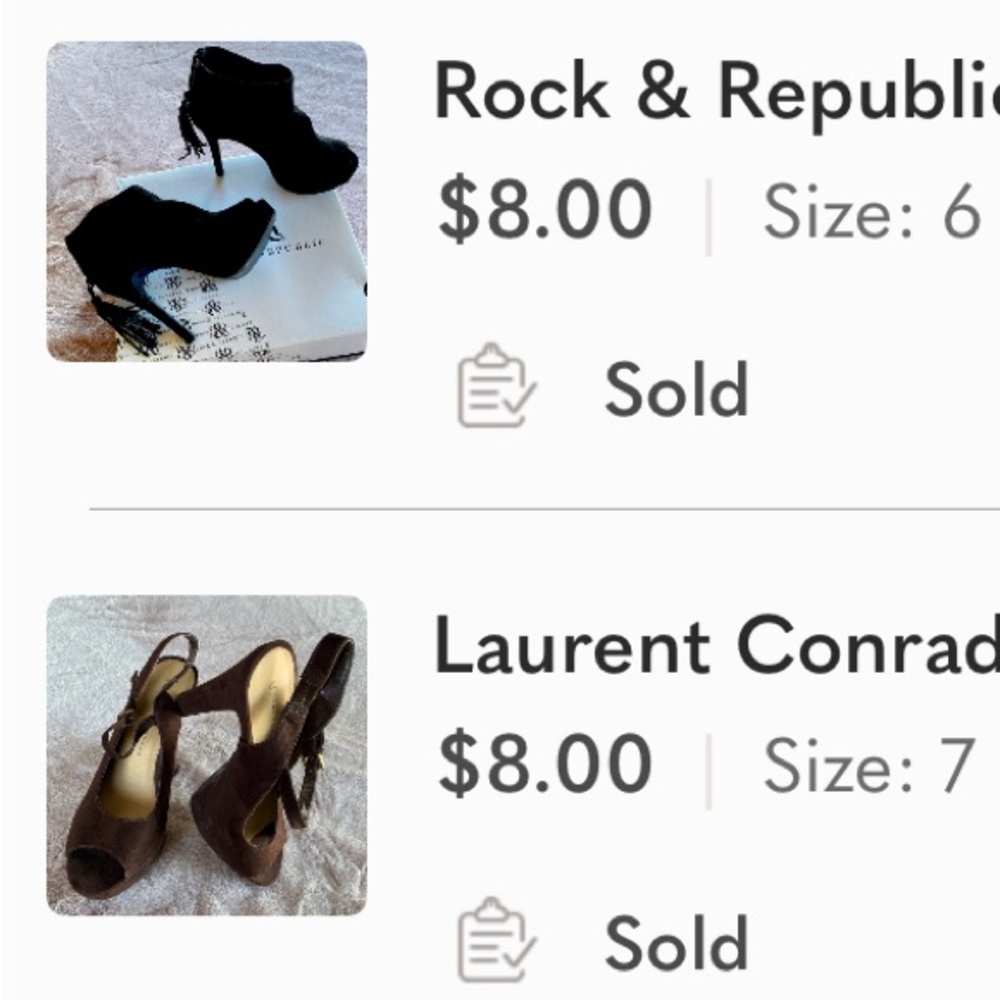
Task: Click the divider between first listing price and size
Action: [709, 217]
